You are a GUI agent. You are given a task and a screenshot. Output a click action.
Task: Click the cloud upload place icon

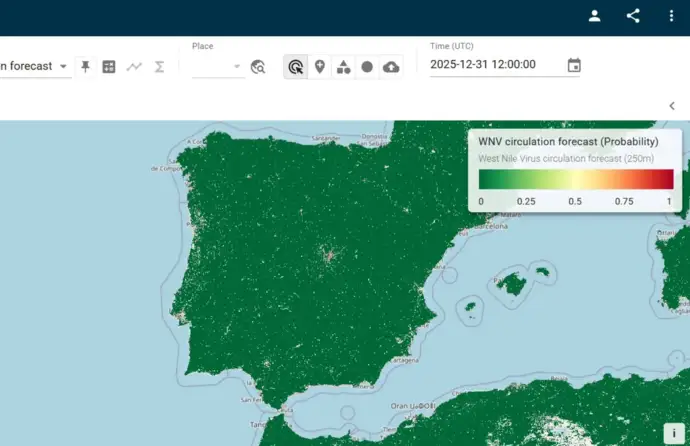click(x=391, y=67)
